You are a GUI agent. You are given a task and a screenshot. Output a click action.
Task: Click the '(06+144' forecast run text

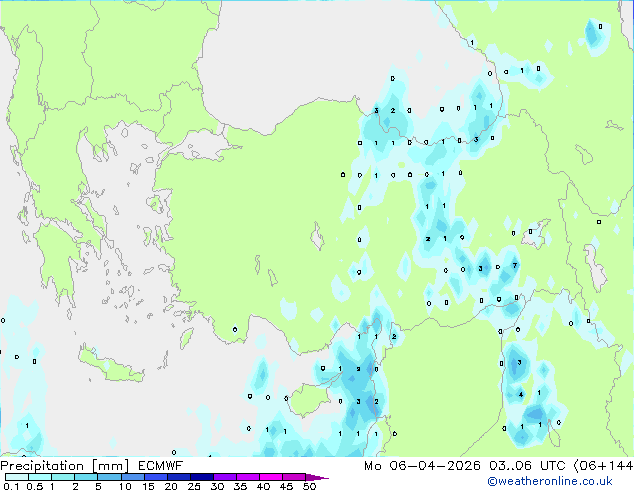click(603, 466)
